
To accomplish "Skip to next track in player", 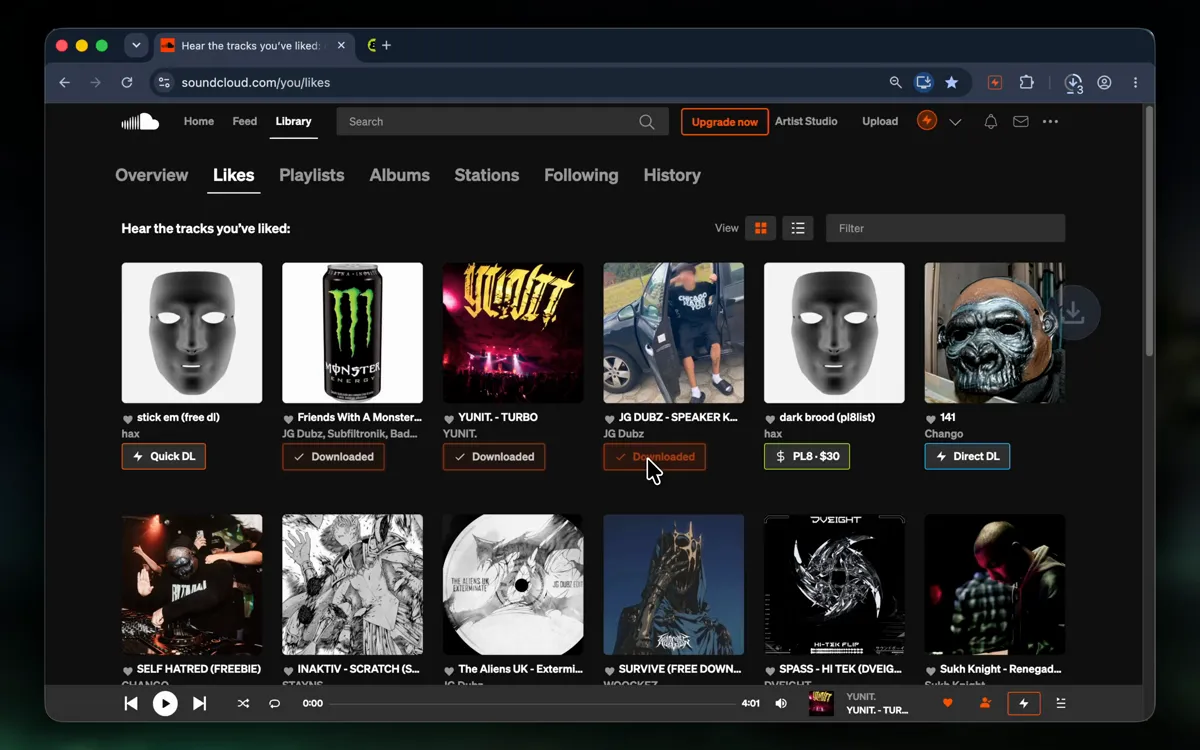I will [199, 703].
